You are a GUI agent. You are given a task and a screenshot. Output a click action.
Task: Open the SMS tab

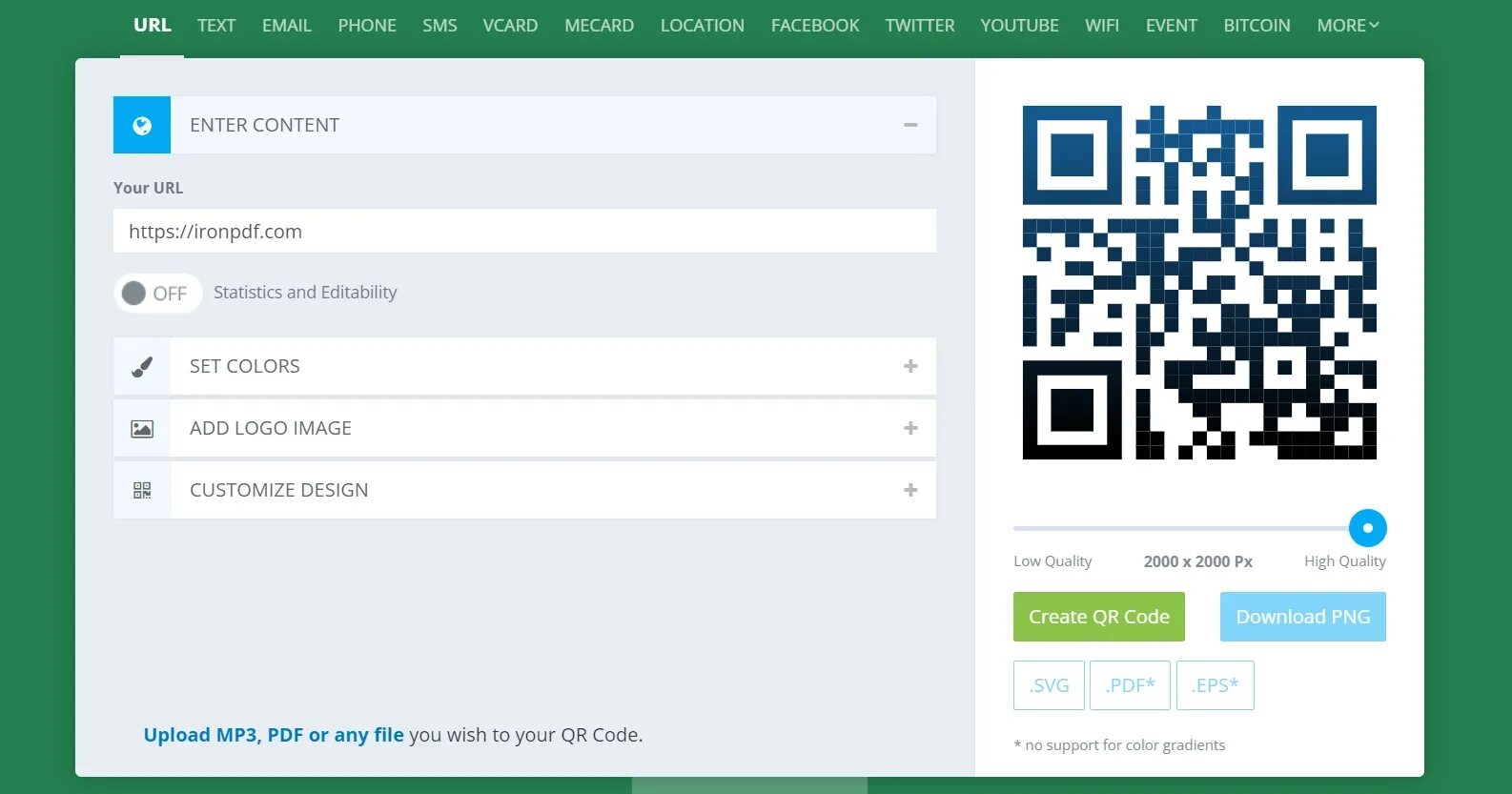pyautogui.click(x=439, y=26)
